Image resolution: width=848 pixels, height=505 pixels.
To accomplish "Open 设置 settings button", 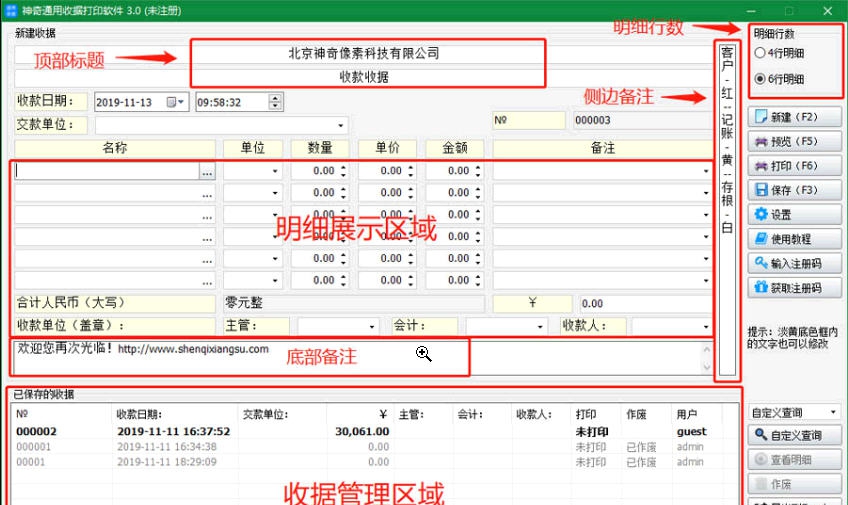I will tap(794, 215).
